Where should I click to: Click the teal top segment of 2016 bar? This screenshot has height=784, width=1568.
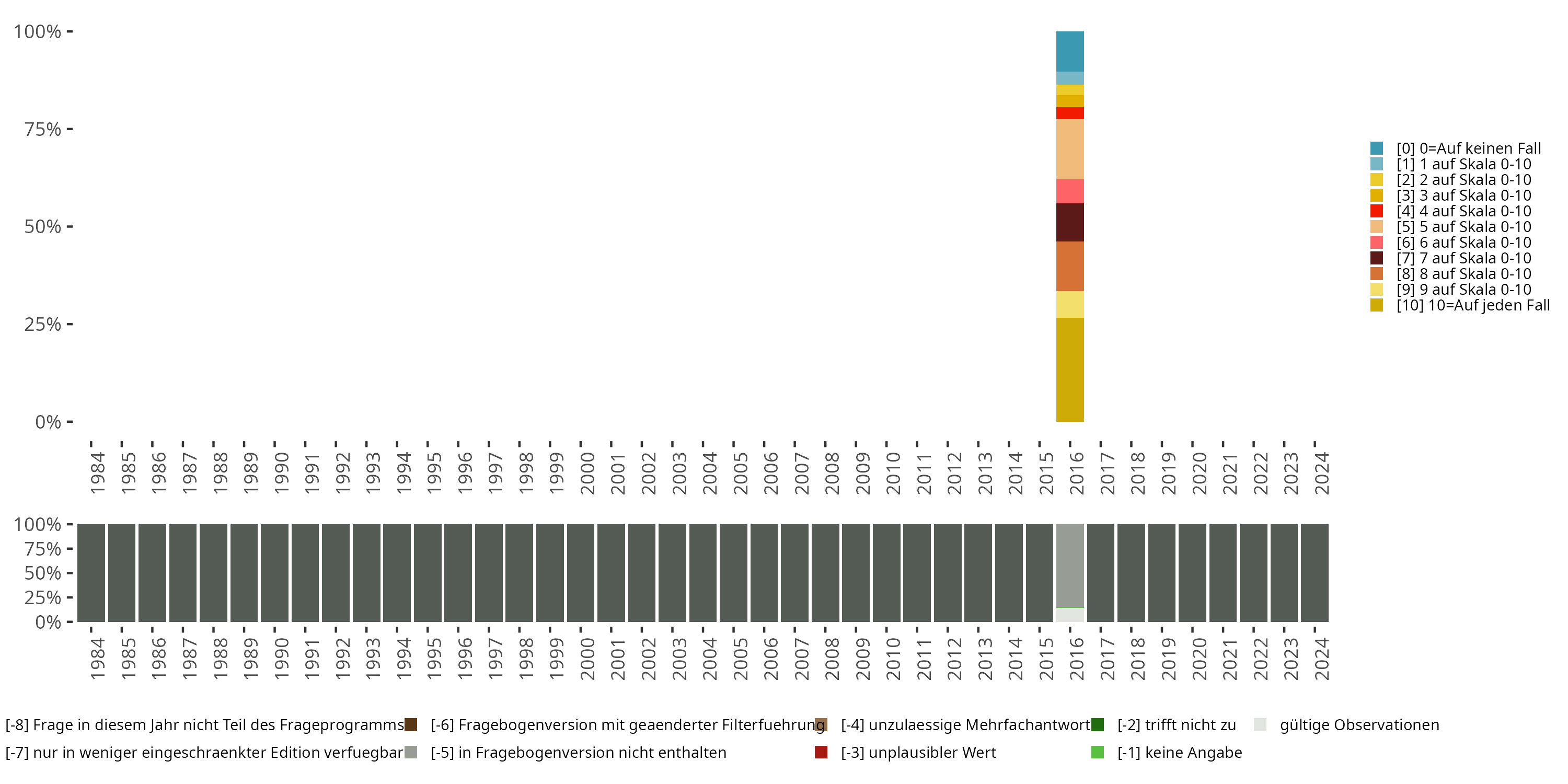coord(1069,51)
